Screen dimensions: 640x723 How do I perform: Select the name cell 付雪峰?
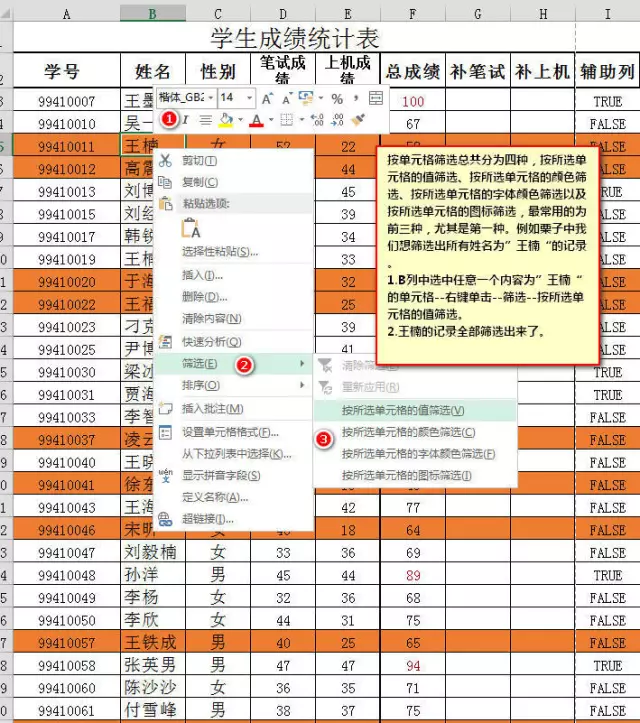pos(153,710)
